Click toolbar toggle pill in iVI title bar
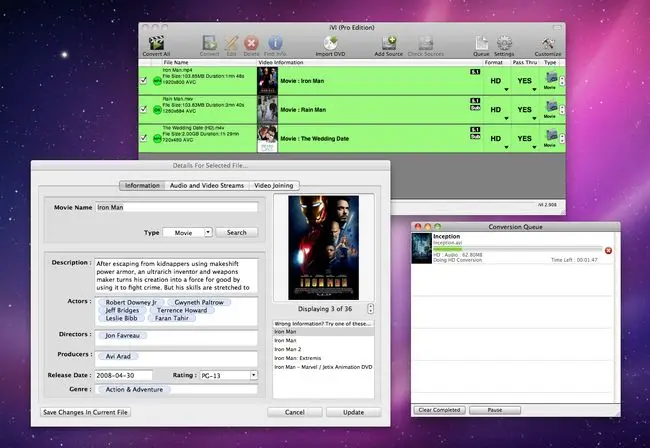Screen dimensions: 650x448 click(x=557, y=28)
